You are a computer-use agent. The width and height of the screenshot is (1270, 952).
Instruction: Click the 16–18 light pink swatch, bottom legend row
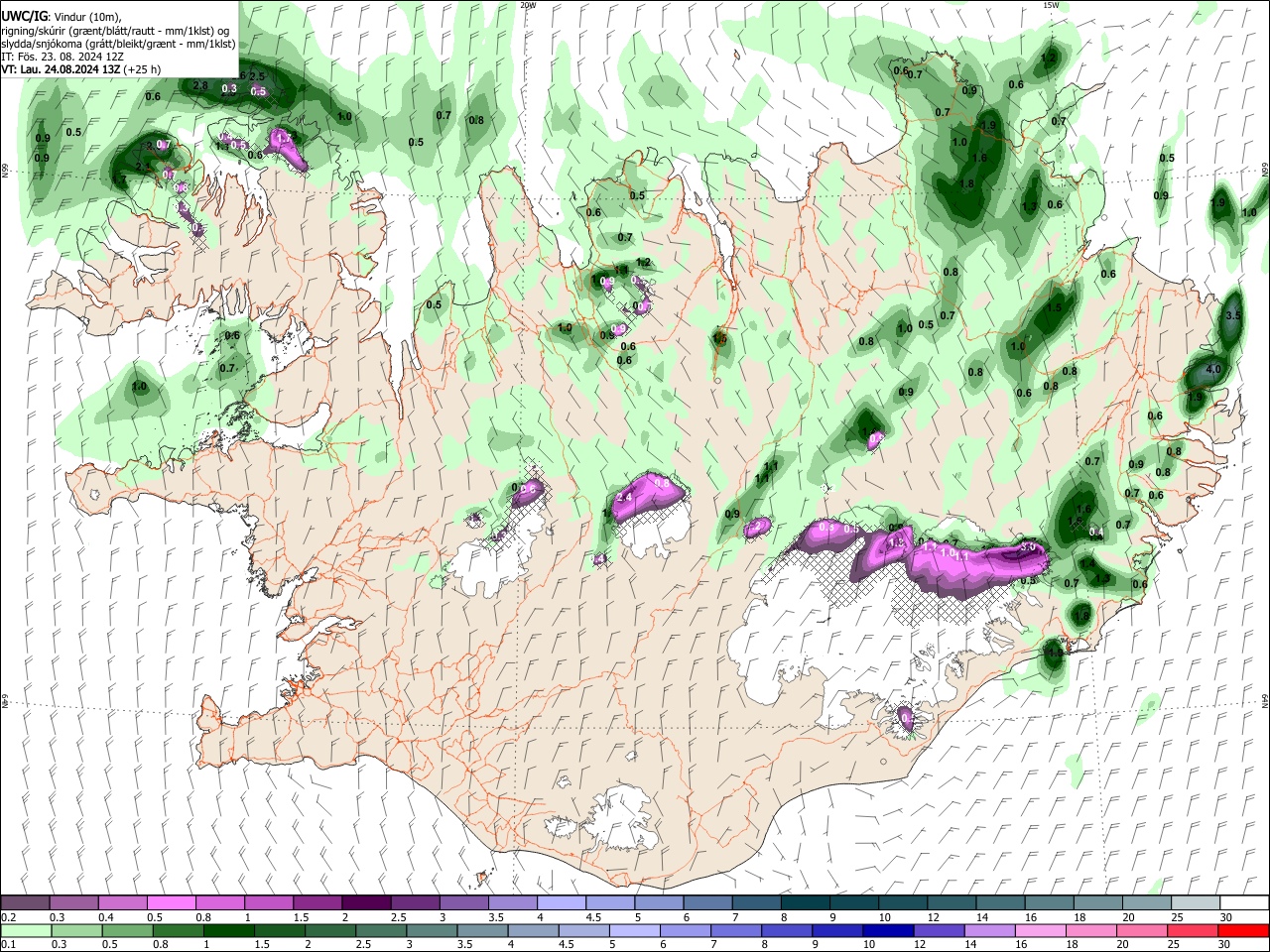[x=1041, y=930]
